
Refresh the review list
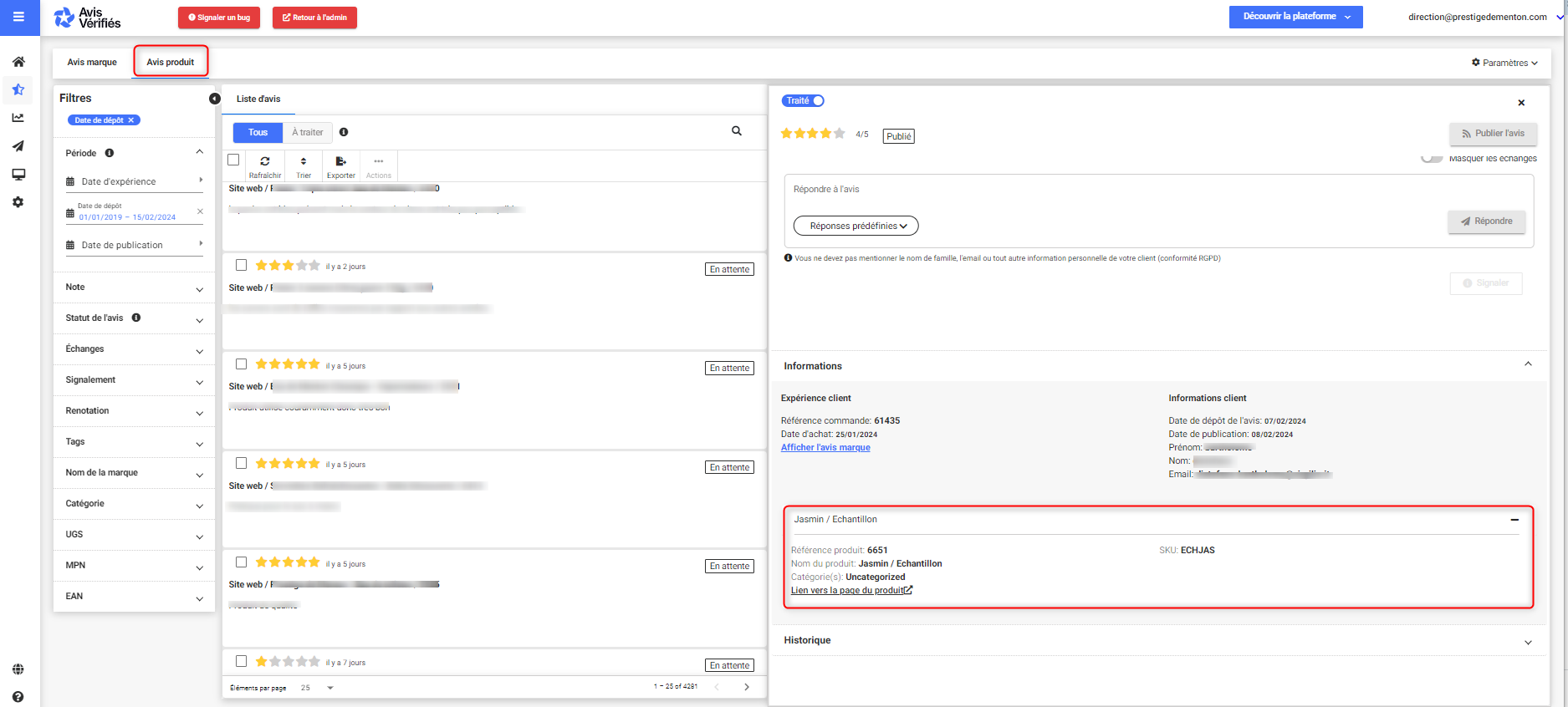264,165
